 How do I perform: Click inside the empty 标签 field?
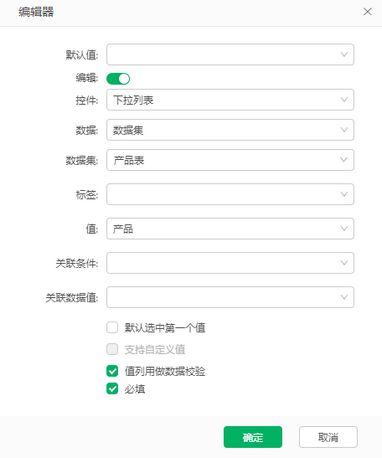(x=230, y=194)
